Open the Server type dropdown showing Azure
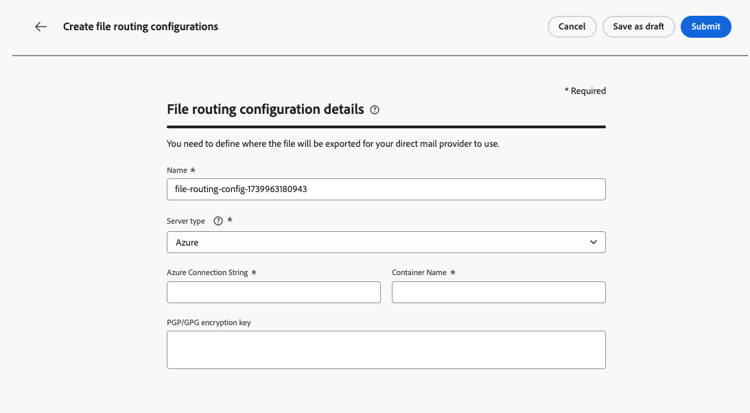Screen dimensions: 750x413 click(x=386, y=242)
